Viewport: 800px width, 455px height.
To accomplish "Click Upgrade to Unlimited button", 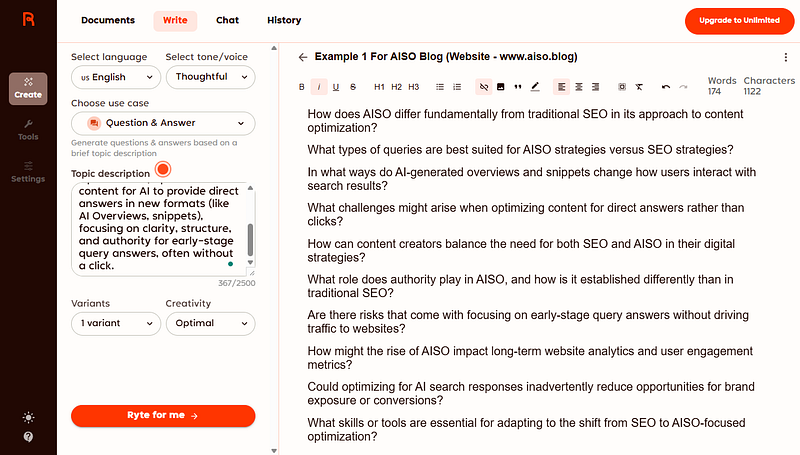I will 739,21.
